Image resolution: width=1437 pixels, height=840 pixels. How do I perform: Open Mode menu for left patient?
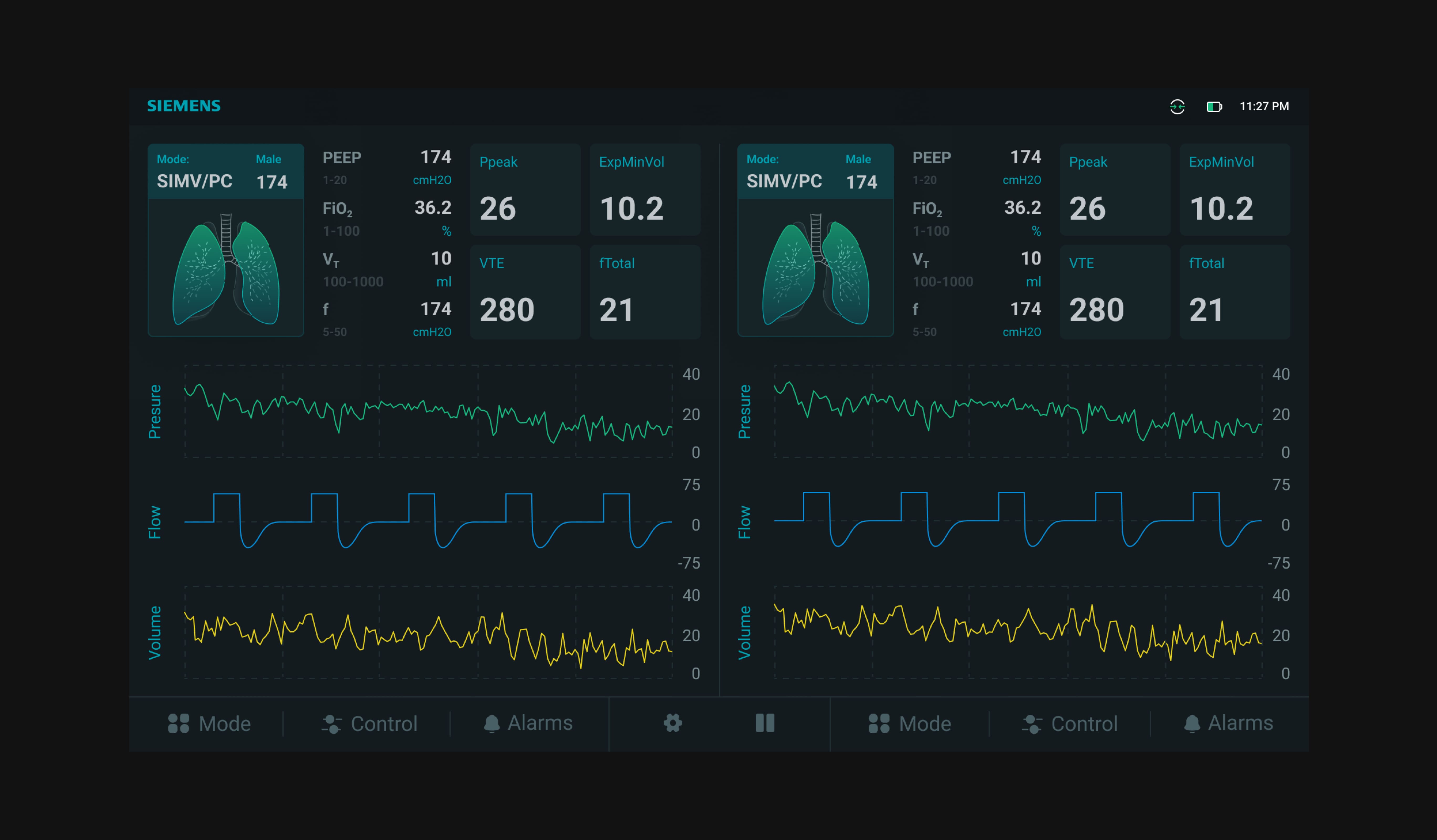209,724
